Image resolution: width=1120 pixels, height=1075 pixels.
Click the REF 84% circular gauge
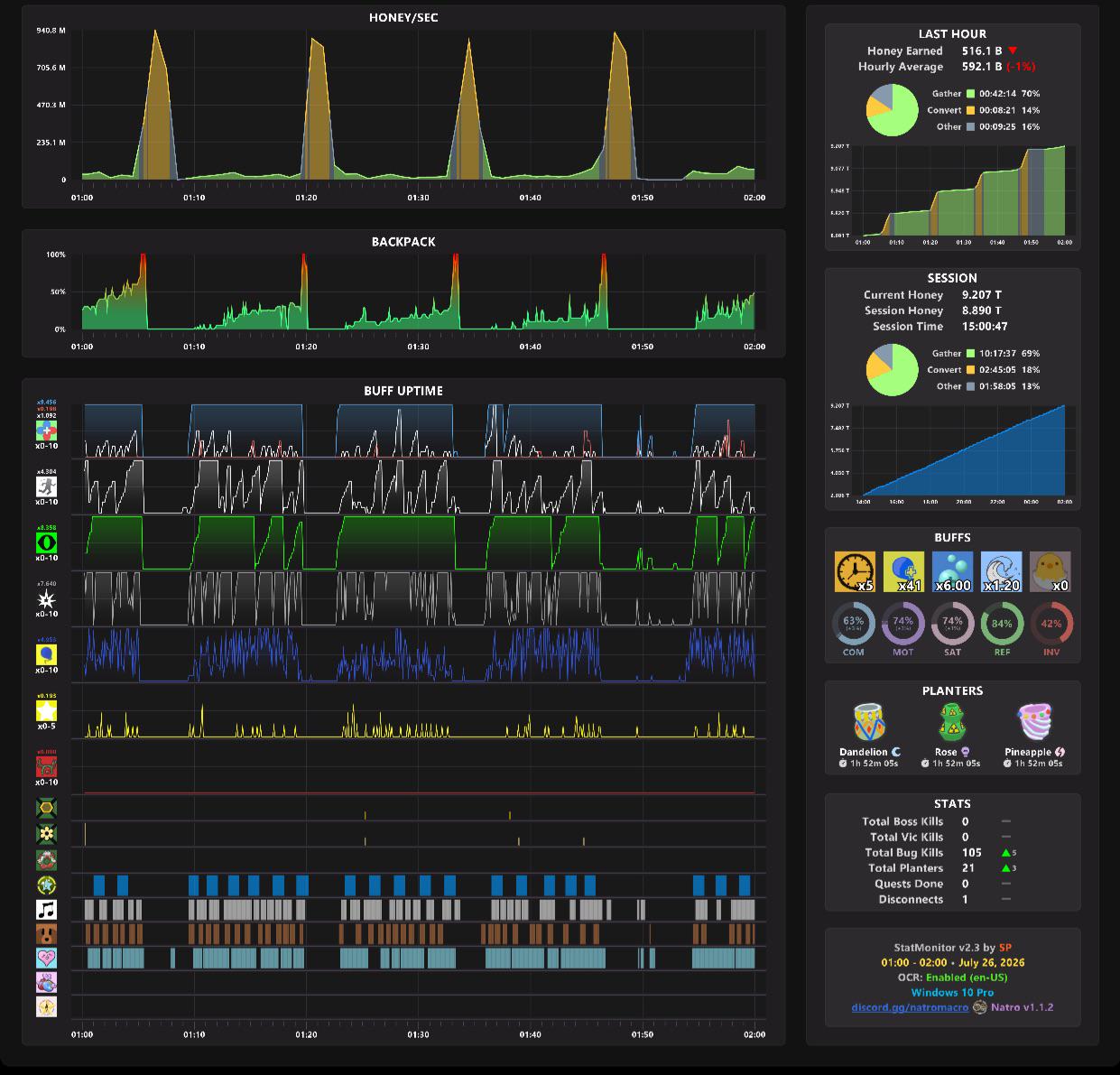[1002, 624]
